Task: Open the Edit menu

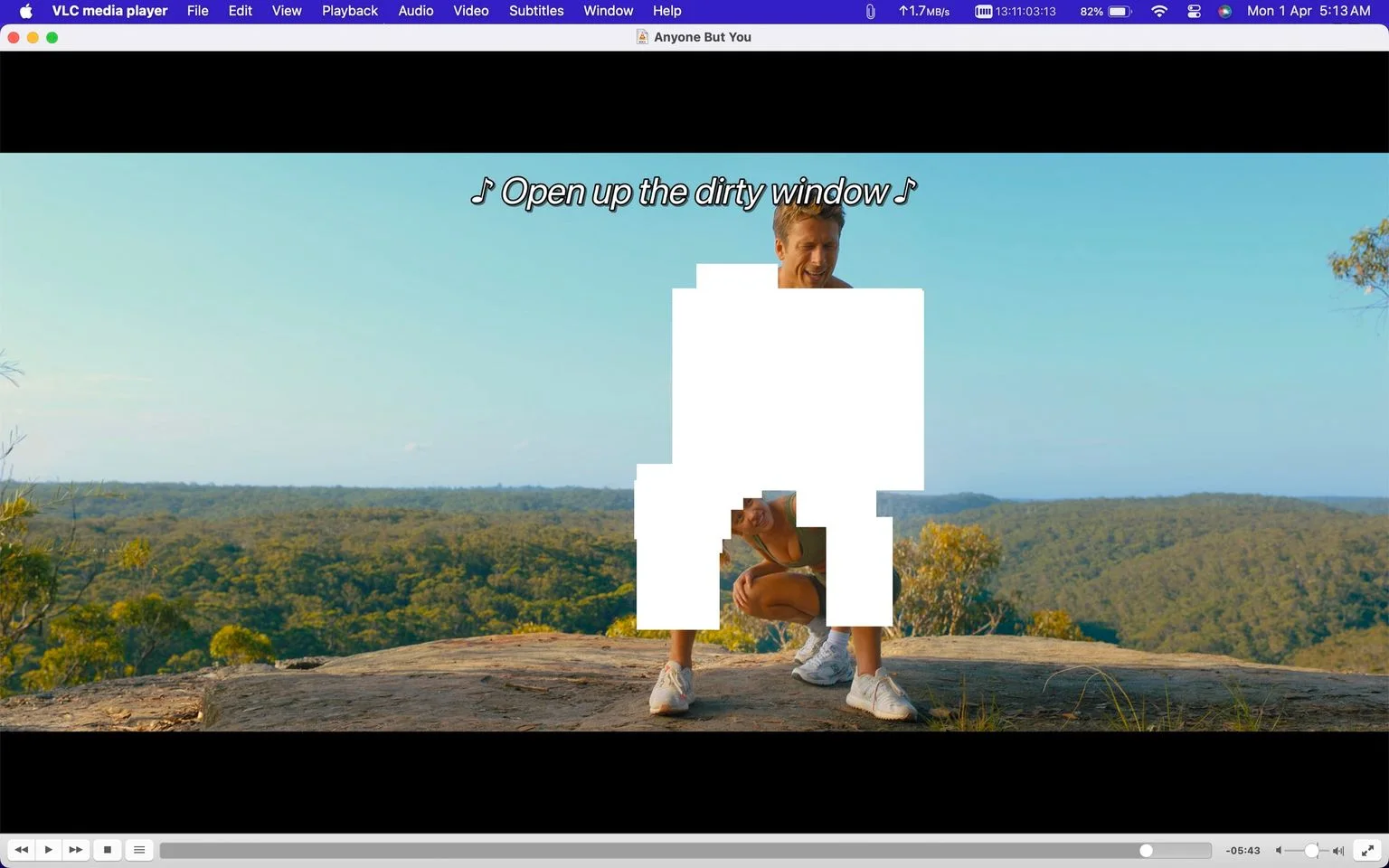Action: tap(240, 11)
